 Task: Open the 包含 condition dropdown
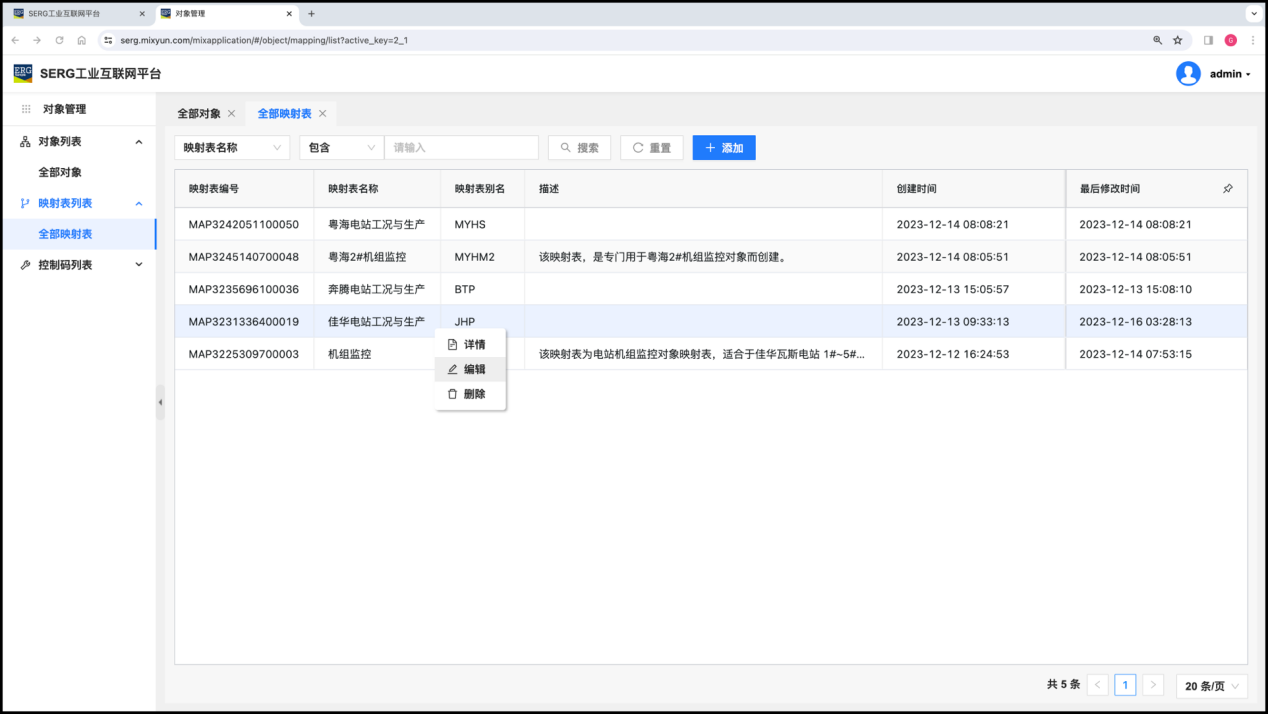pyautogui.click(x=341, y=148)
